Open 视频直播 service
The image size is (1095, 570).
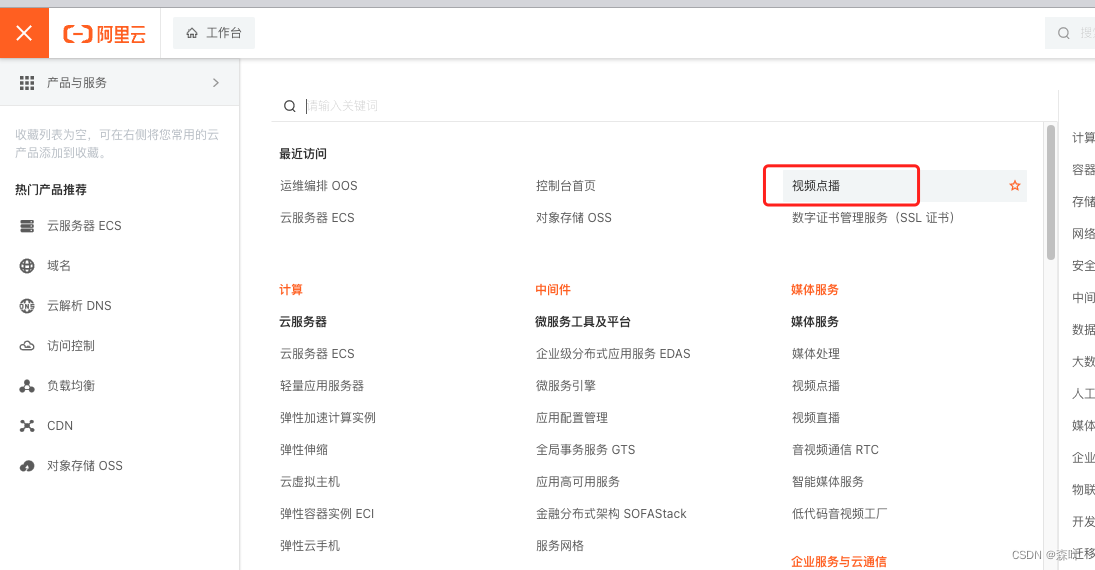(x=816, y=418)
